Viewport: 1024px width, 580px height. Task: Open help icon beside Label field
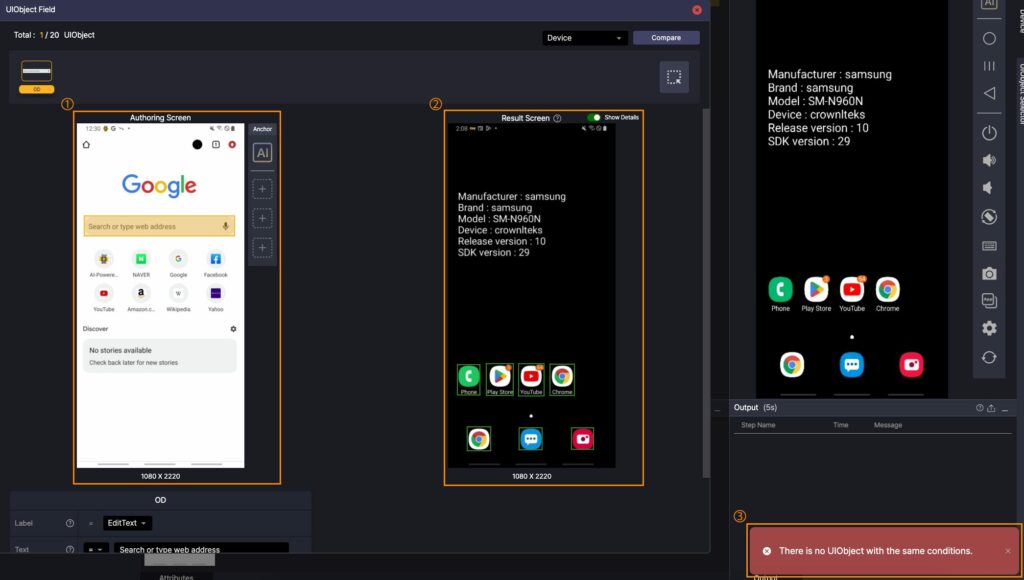click(x=70, y=523)
